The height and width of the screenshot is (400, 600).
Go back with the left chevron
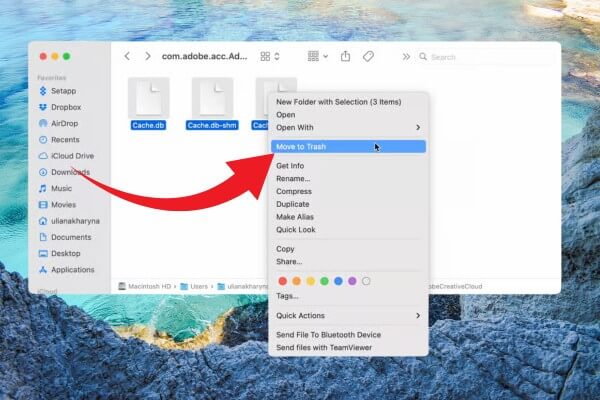(x=126, y=57)
